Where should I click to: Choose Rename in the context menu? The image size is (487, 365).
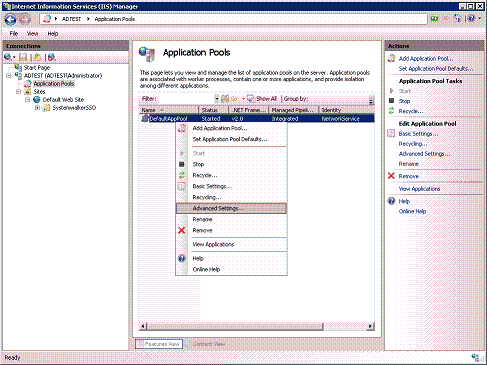(231, 219)
